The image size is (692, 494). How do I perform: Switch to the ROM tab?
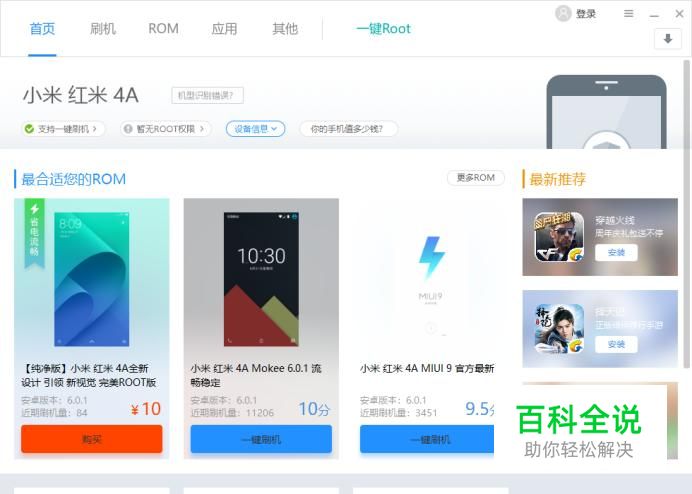pos(163,29)
